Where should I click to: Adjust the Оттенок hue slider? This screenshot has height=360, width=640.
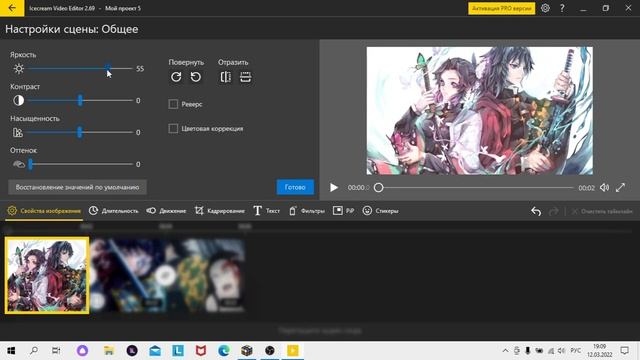point(80,164)
